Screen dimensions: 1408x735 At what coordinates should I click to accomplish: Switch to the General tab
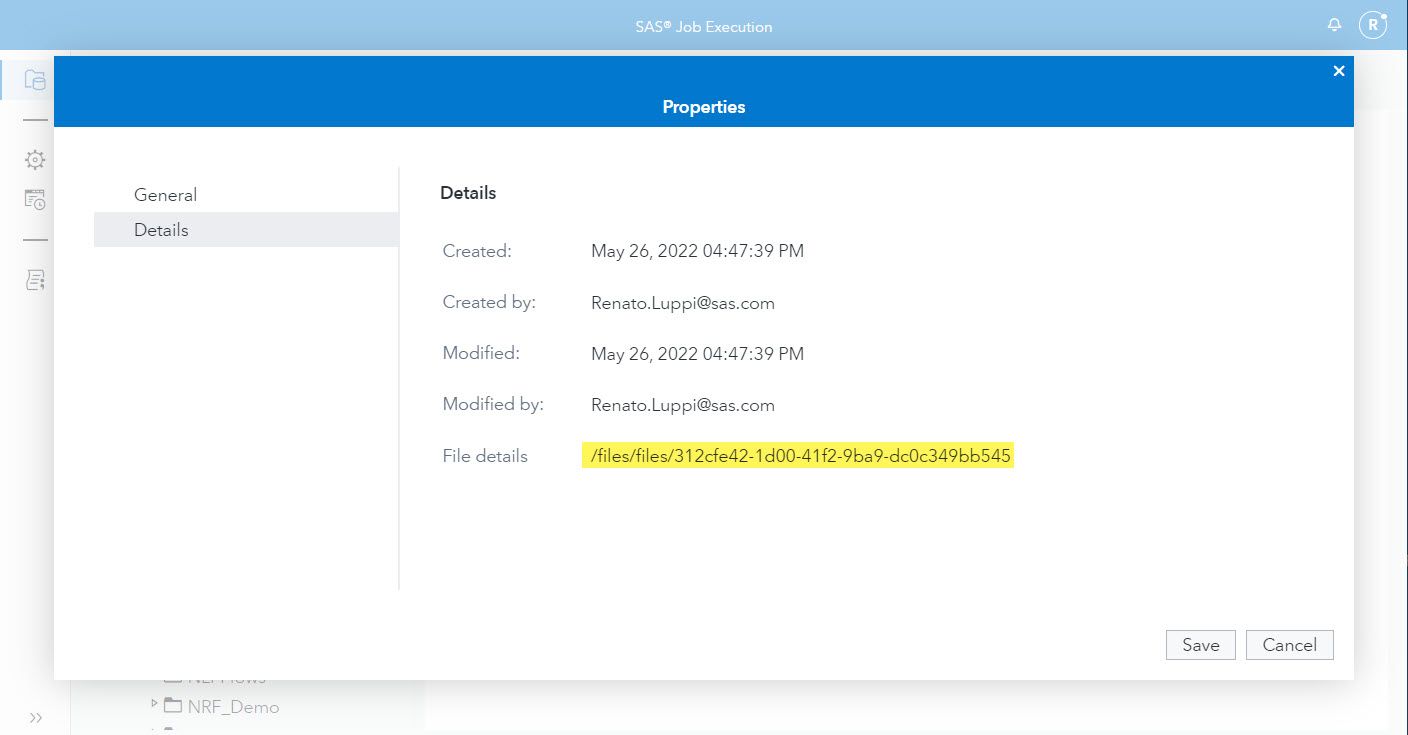coord(165,194)
